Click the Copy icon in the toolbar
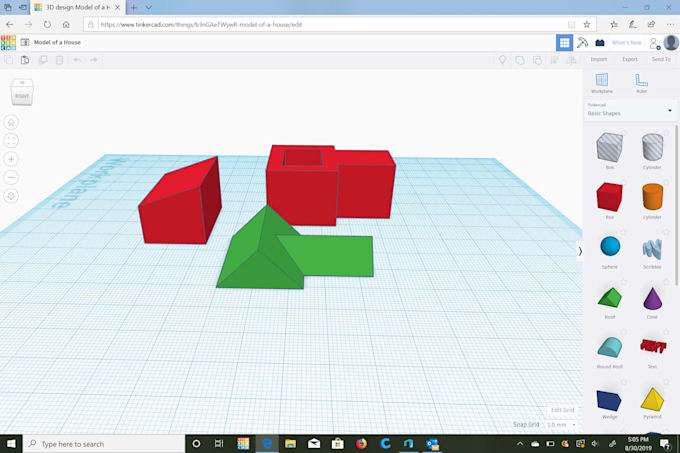Image resolution: width=680 pixels, height=453 pixels. [x=8, y=60]
